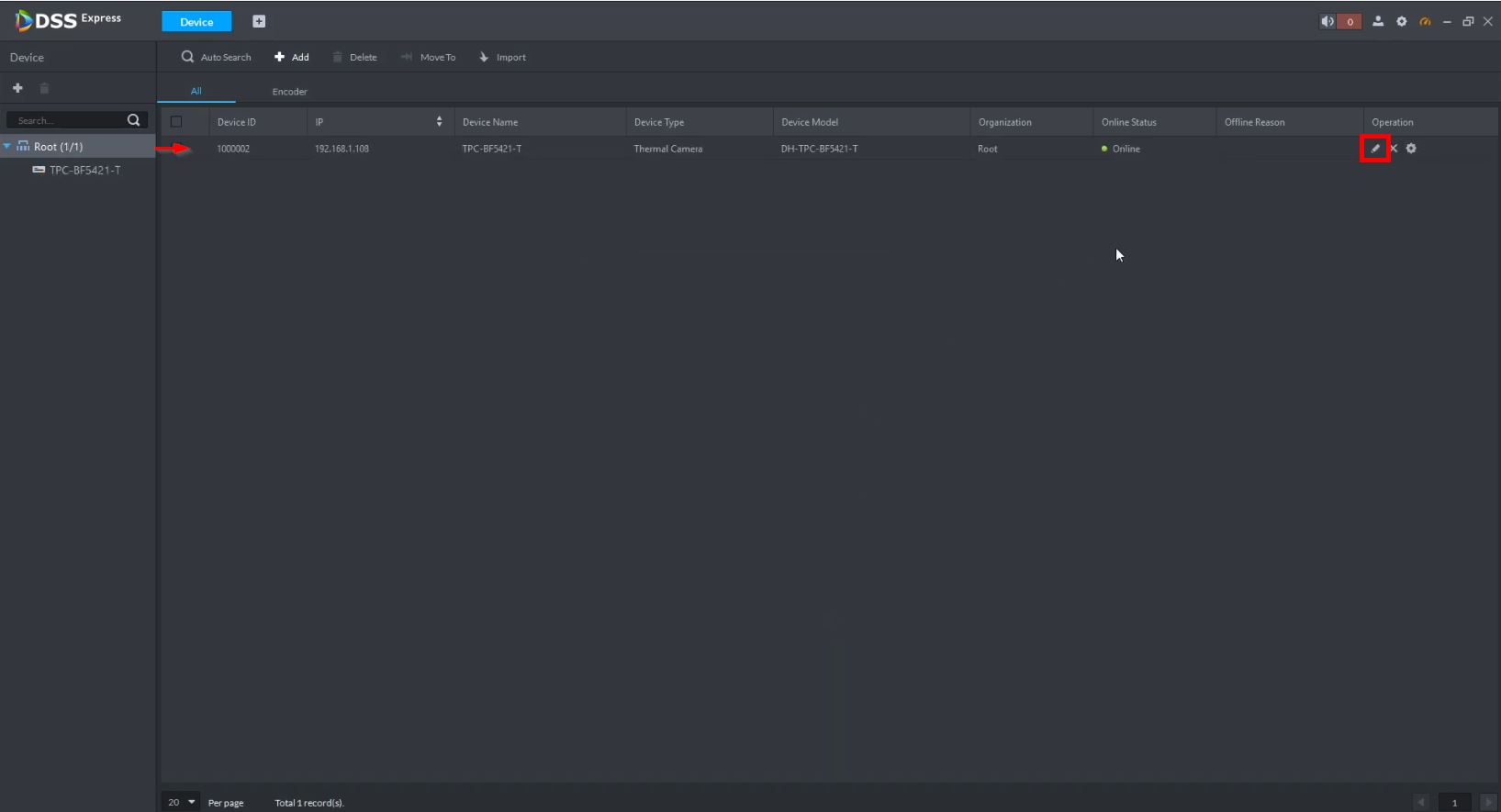Open the gear config icon in device row
The height and width of the screenshot is (812, 1501).
coord(1411,149)
